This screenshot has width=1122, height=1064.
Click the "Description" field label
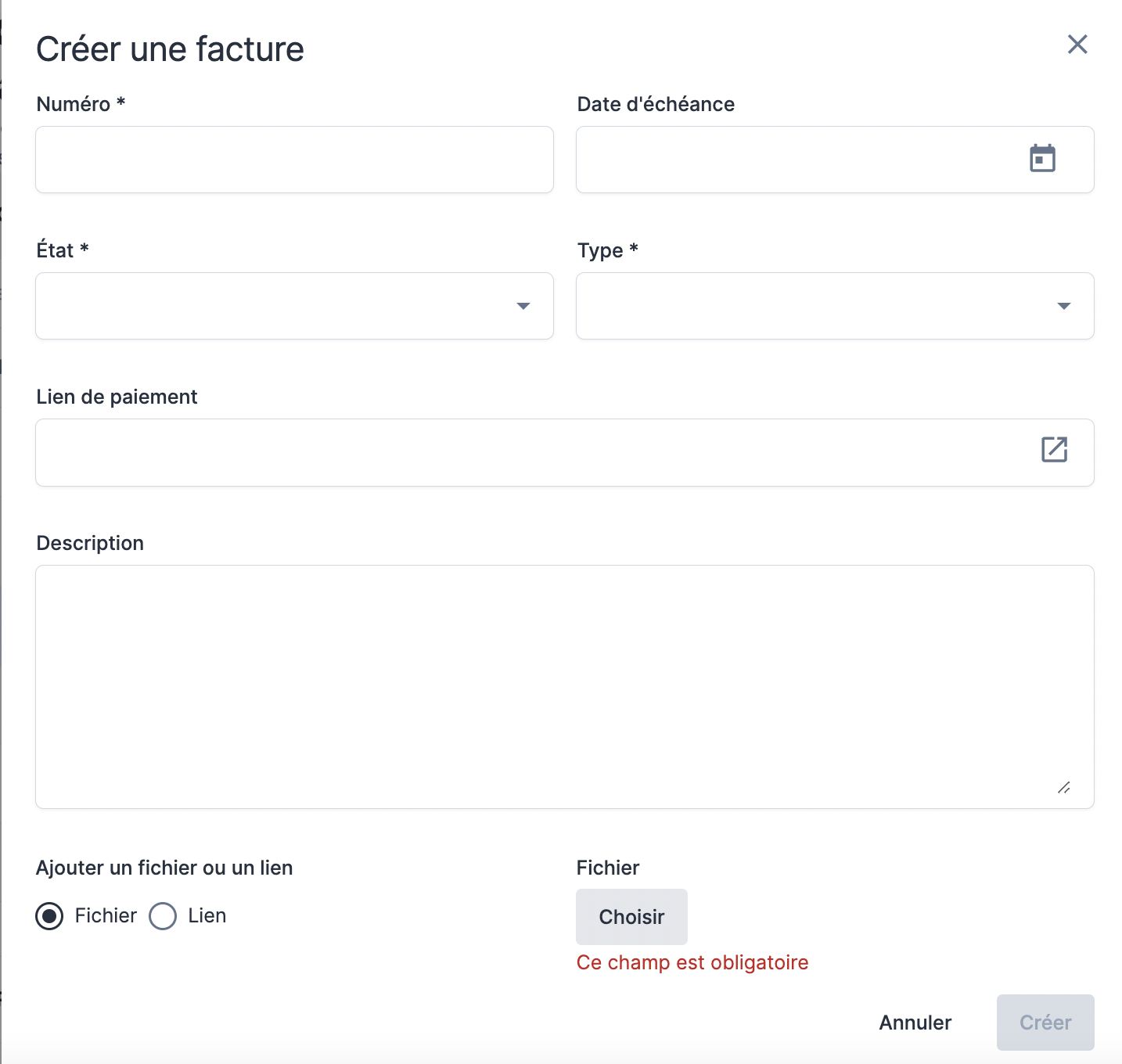click(90, 543)
